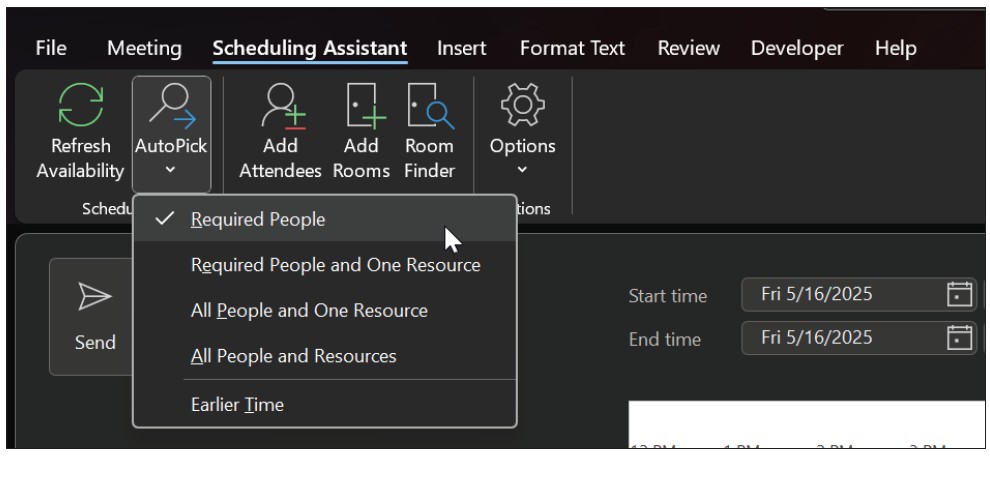
Task: Expand the Options dropdown chevron
Action: click(522, 170)
